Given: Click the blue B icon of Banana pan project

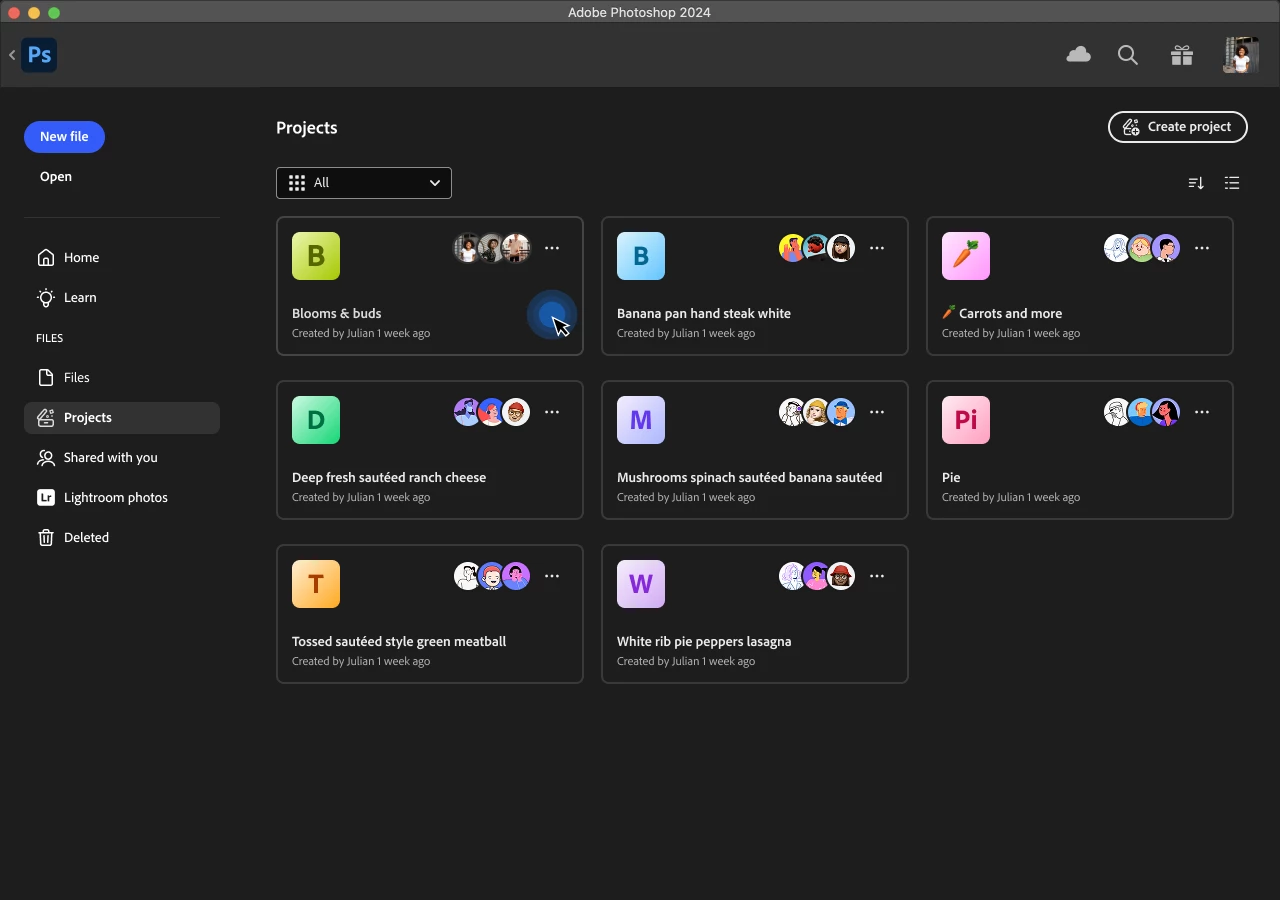Looking at the screenshot, I should (x=641, y=256).
